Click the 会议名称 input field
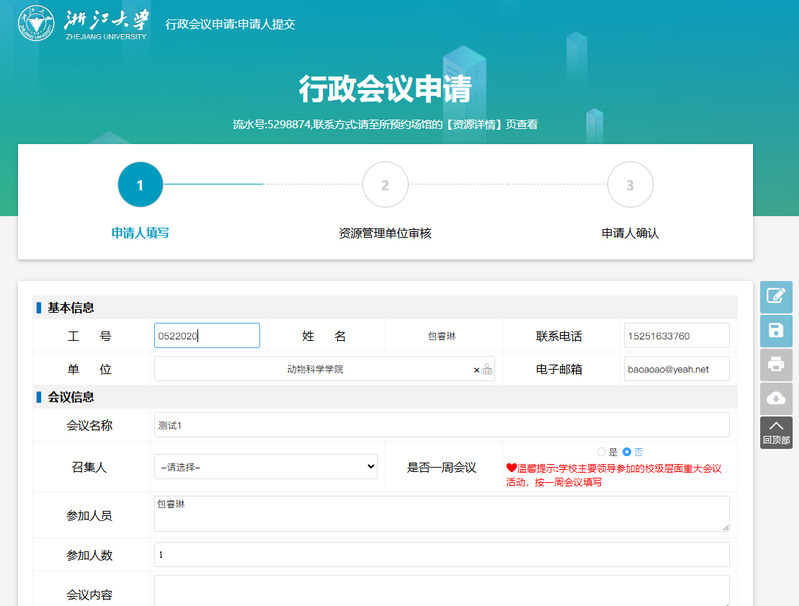This screenshot has width=799, height=606. [441, 425]
